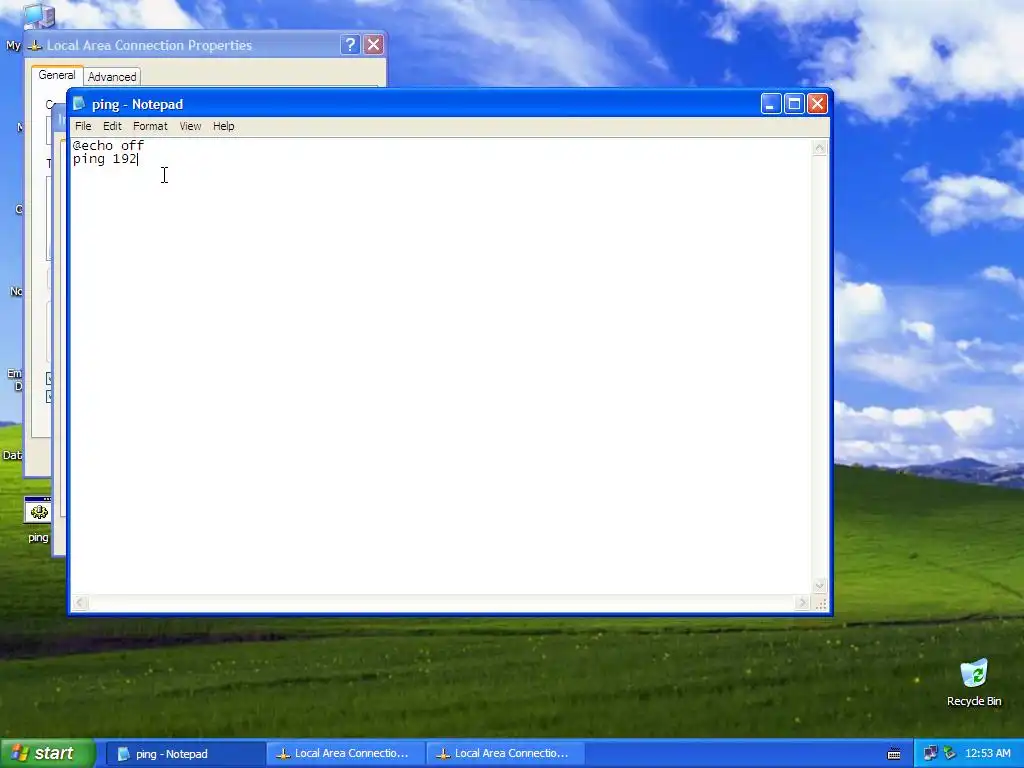Click the scroll down arrow in Notepad
Viewport: 1024px width, 768px height.
click(820, 586)
